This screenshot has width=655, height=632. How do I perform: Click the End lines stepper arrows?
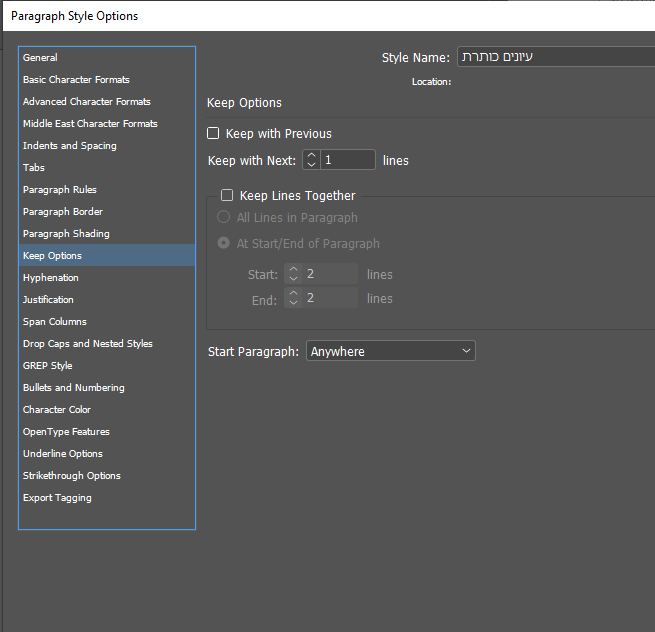293,298
